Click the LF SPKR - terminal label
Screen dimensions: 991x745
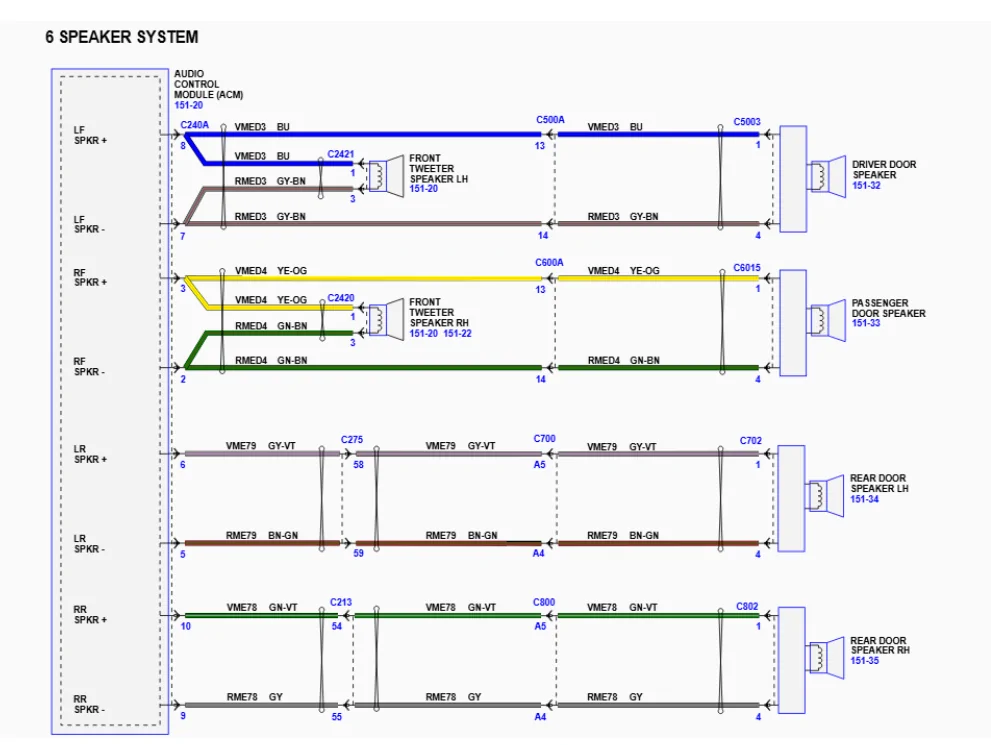click(x=89, y=224)
